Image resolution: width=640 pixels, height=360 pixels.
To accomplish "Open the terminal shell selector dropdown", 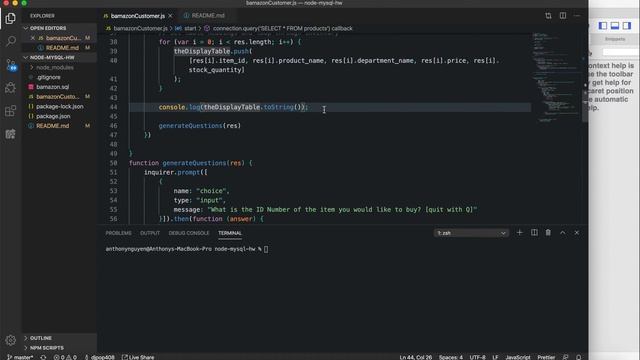I will click(471, 233).
